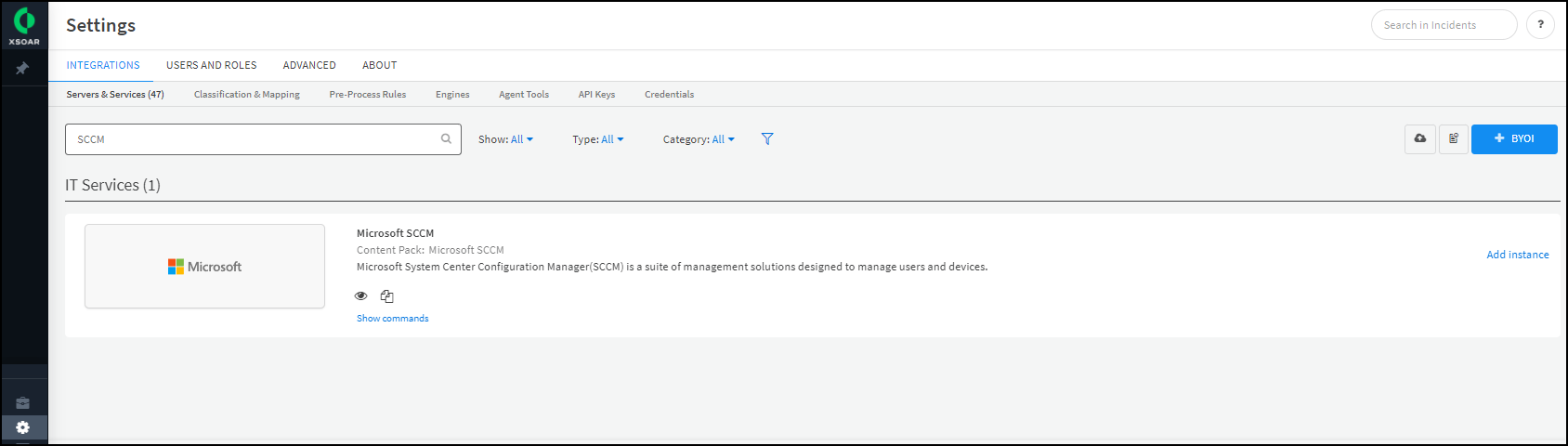Click the XSOAR logo in the sidebar
Screen dimensions: 1568x446
coord(24,25)
